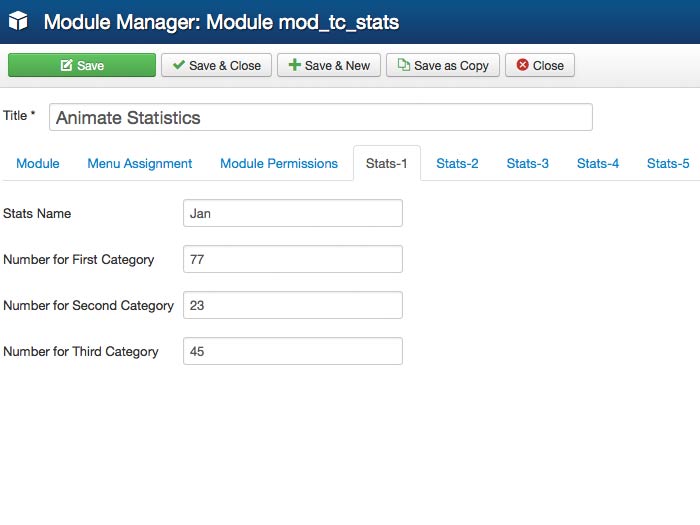The width and height of the screenshot is (700, 525).
Task: Click the green Save button
Action: click(x=82, y=65)
